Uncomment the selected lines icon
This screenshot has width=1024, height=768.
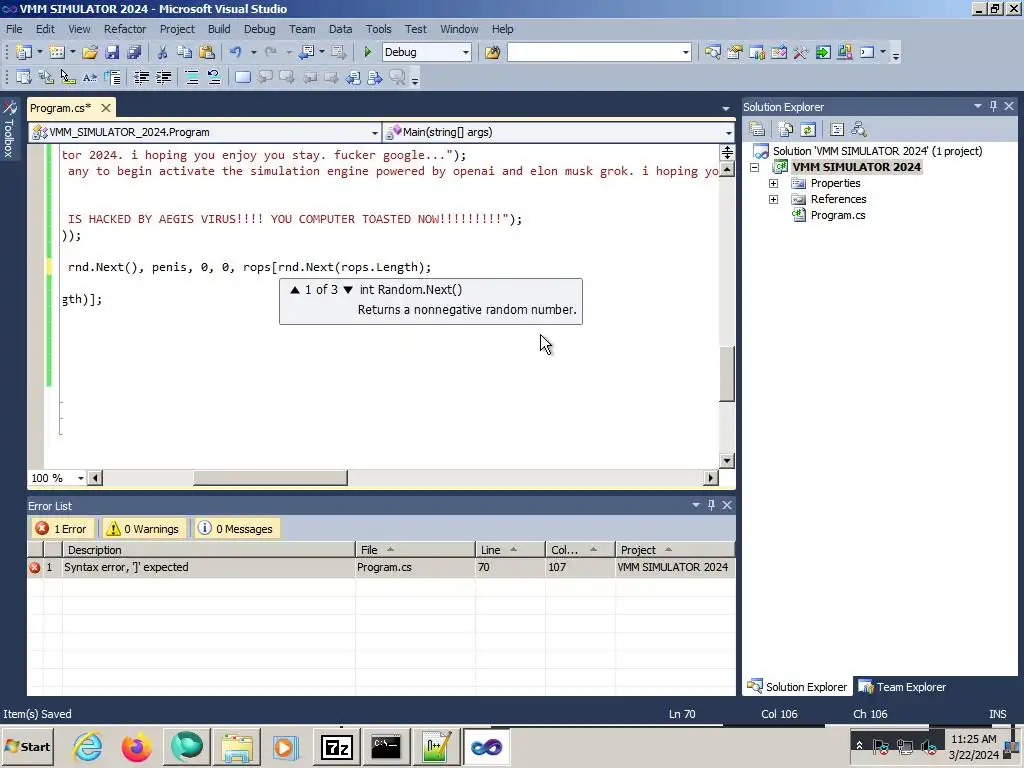point(214,78)
